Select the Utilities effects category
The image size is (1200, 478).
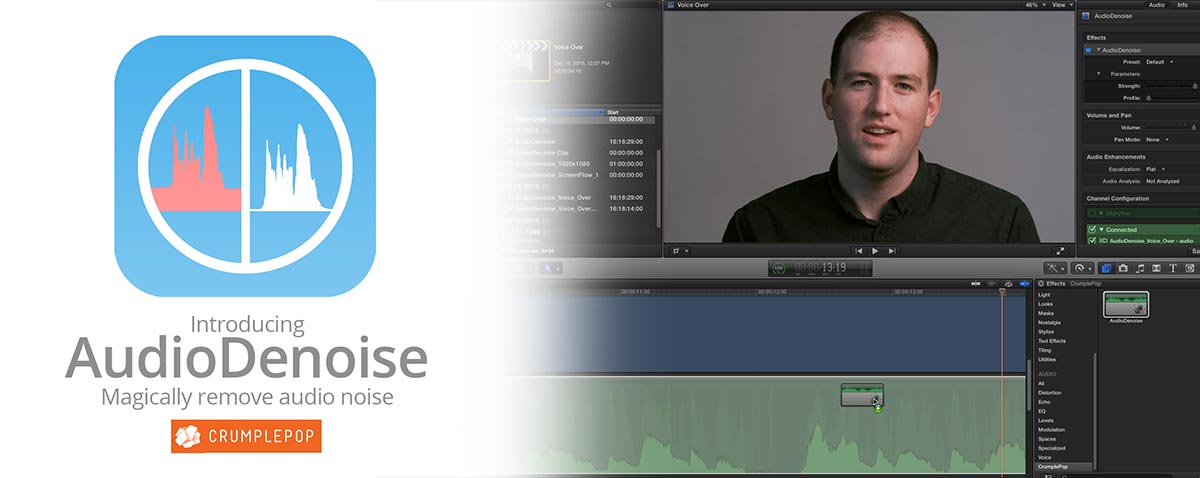(x=1047, y=360)
